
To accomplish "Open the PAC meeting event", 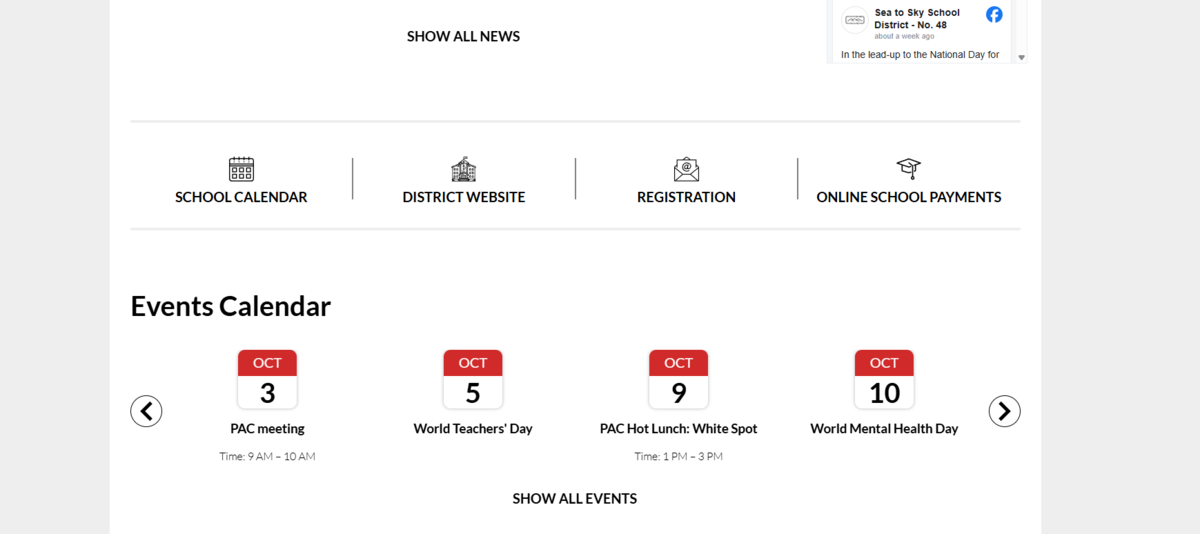I will (267, 428).
